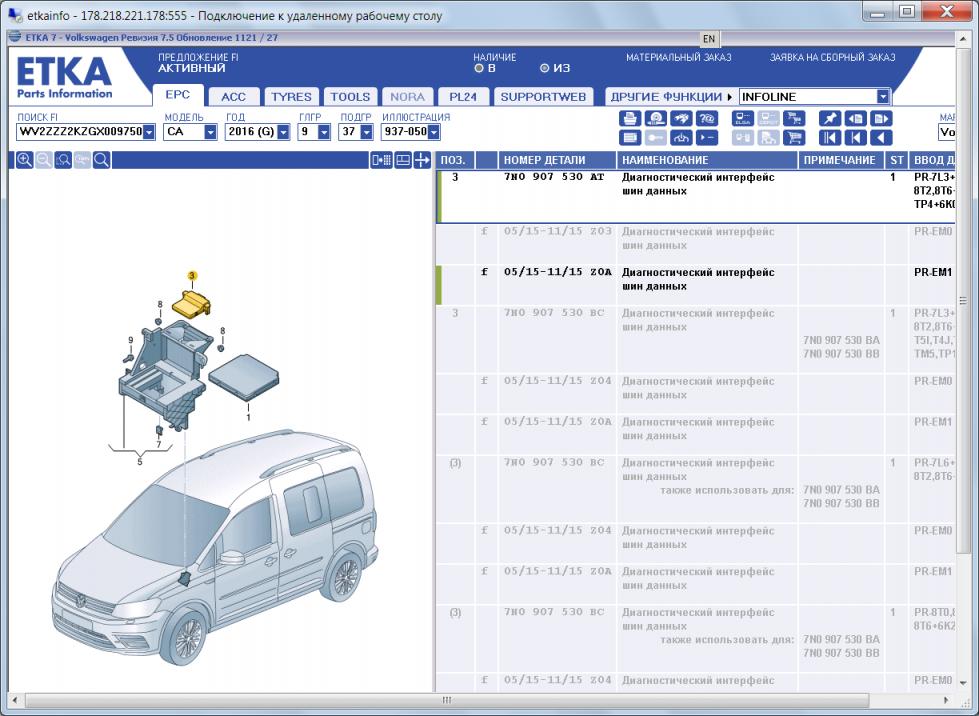Click callout number 5 in the illustration
The image size is (979, 716).
click(x=140, y=461)
